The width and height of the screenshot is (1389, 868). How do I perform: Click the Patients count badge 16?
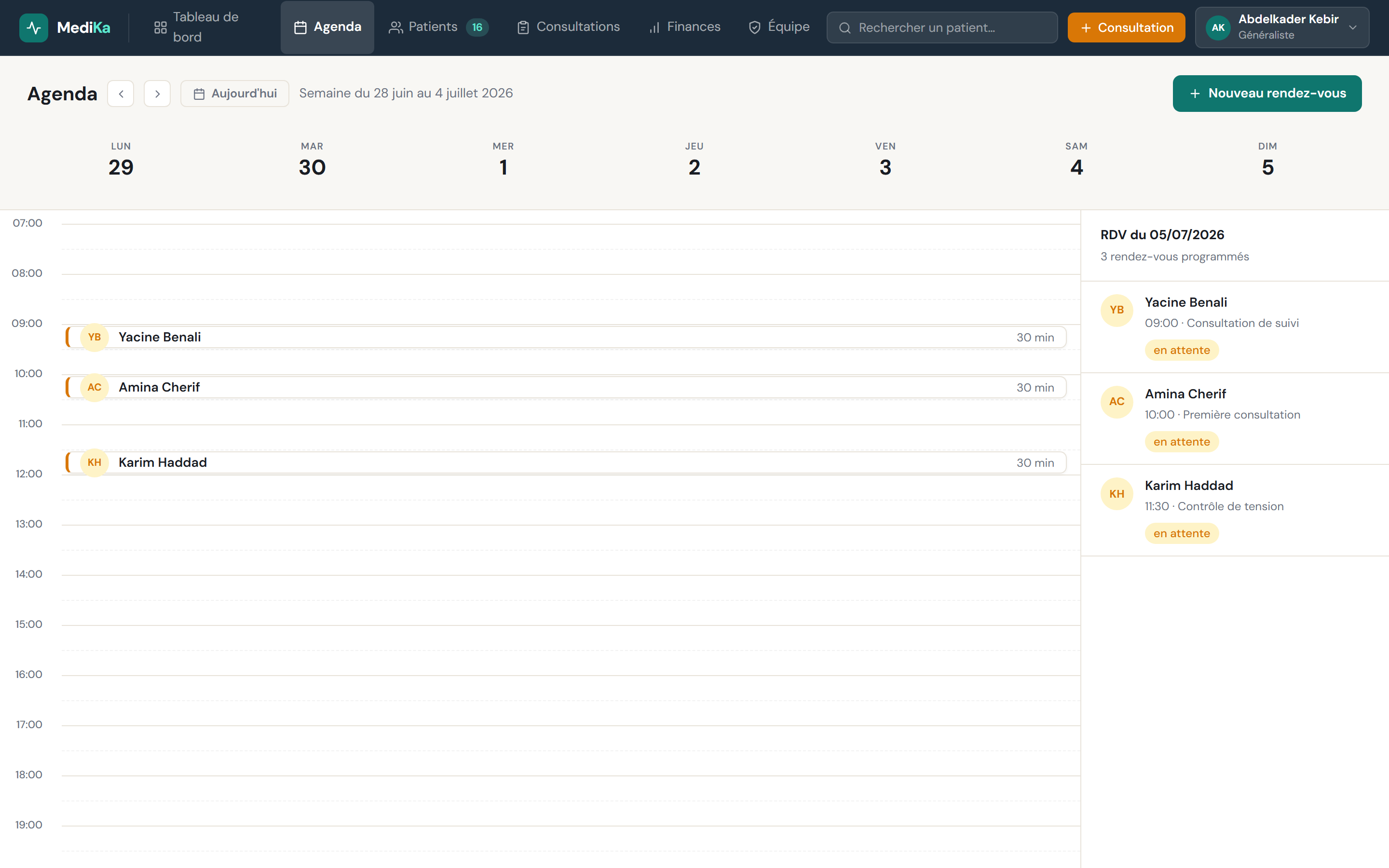pos(477,27)
